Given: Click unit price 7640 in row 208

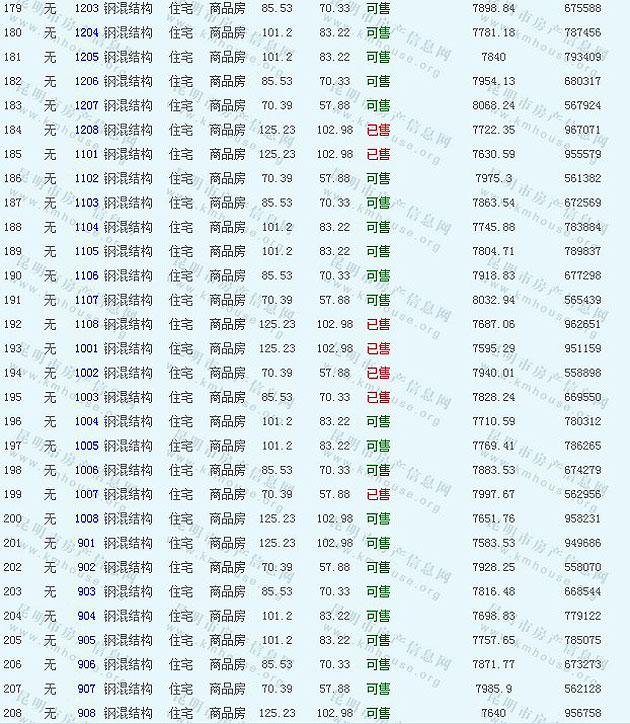Looking at the screenshot, I should (494, 713).
